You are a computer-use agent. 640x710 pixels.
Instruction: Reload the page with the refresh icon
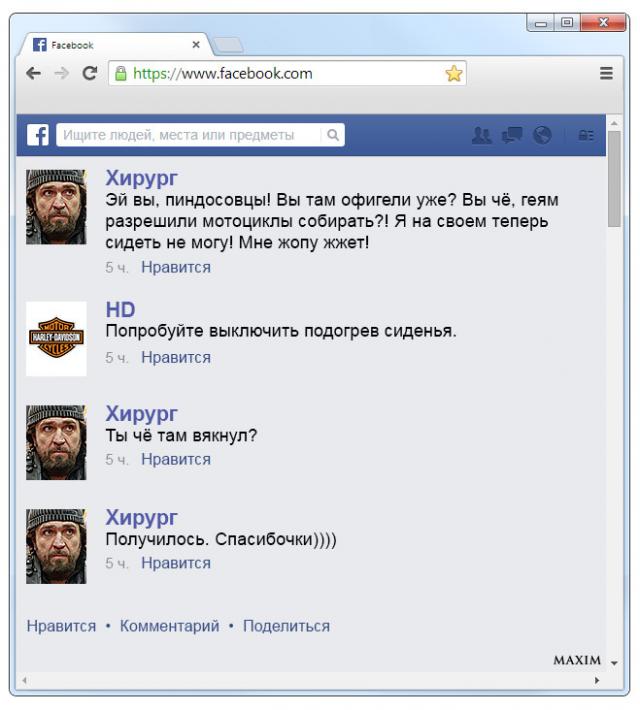click(90, 73)
